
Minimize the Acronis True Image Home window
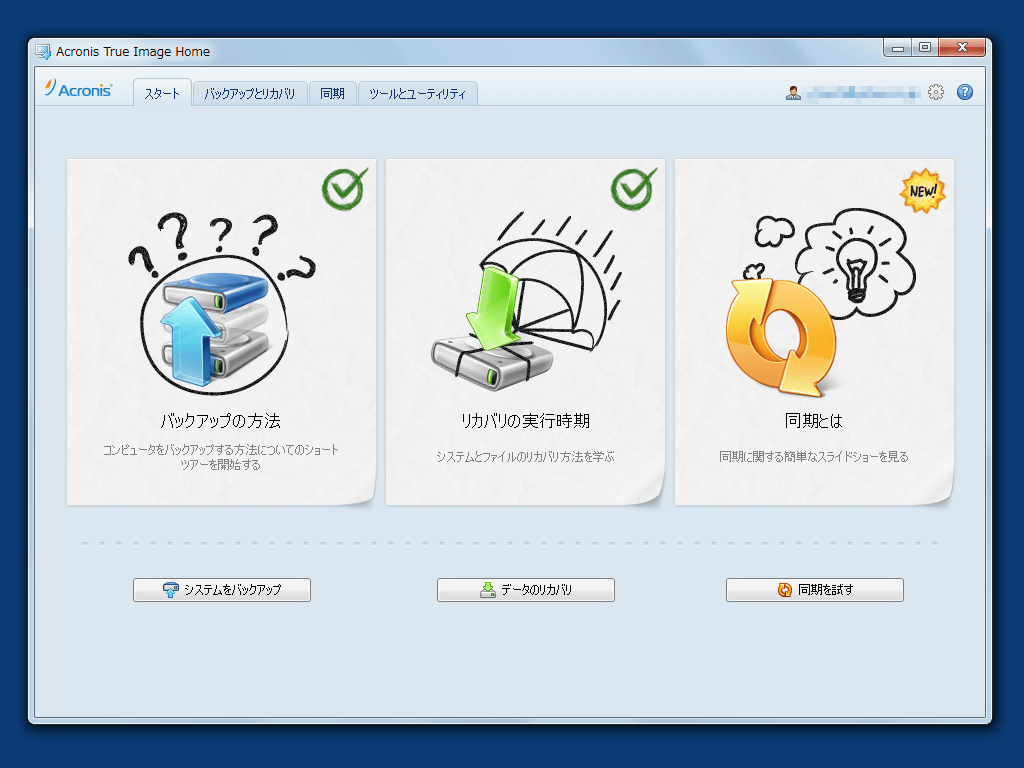(x=898, y=48)
